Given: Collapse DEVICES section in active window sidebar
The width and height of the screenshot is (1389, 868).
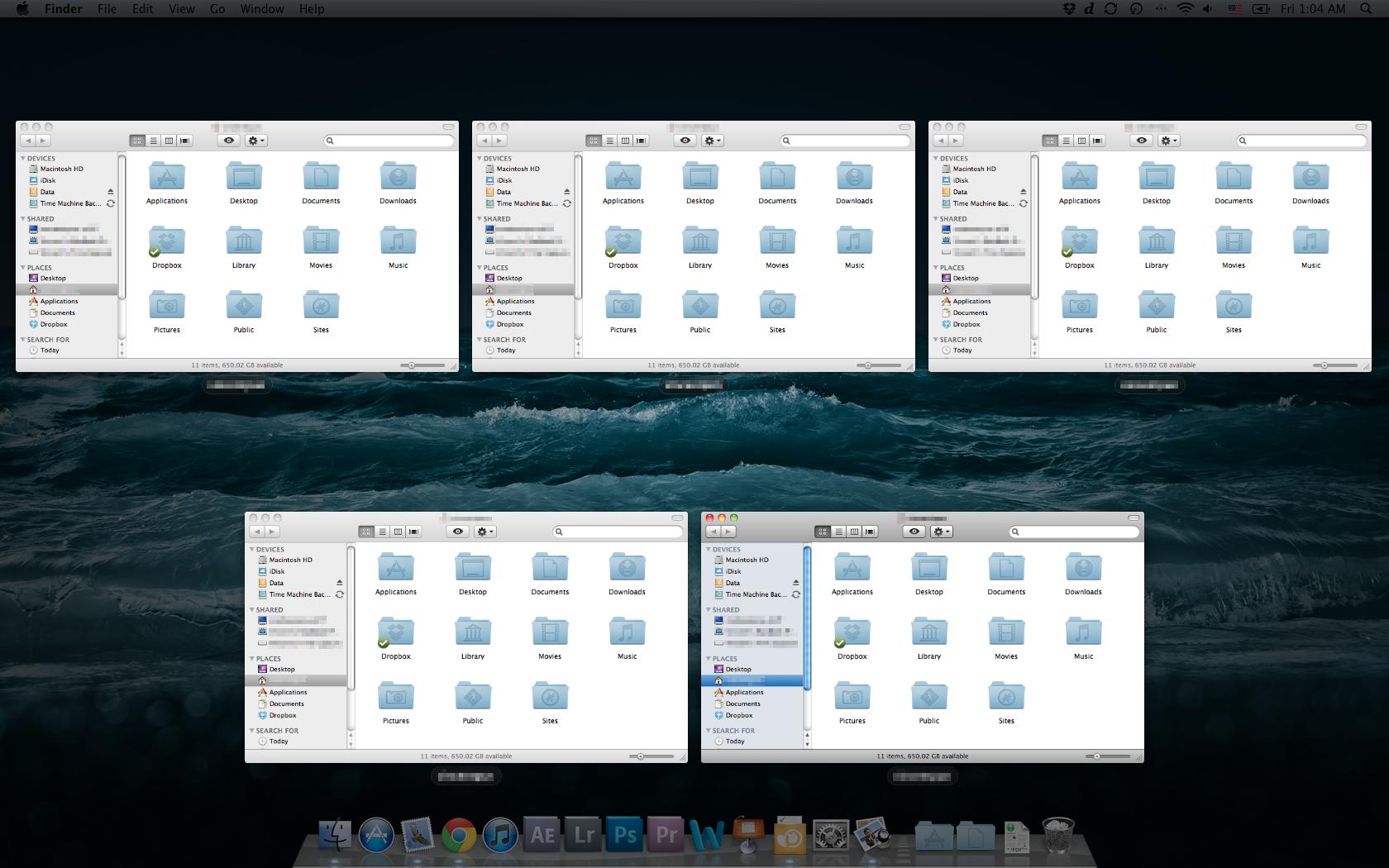Looking at the screenshot, I should coord(709,550).
